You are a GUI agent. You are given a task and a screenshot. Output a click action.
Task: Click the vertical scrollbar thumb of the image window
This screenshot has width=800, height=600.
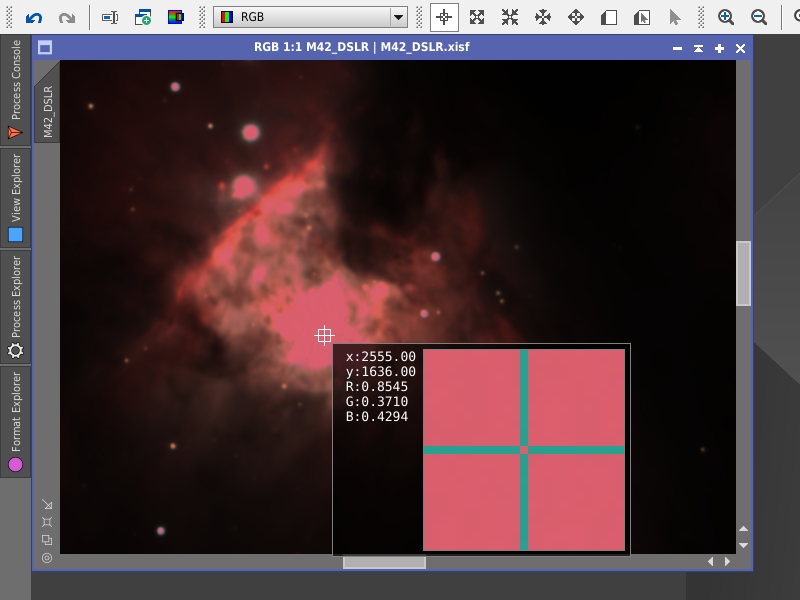click(744, 273)
